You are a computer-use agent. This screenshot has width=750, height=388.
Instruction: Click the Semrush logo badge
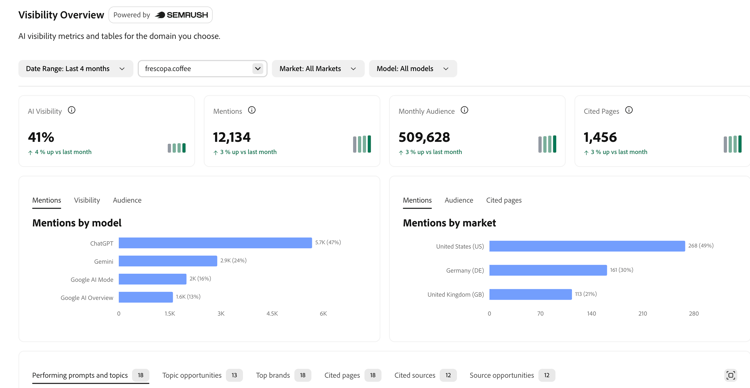click(160, 15)
